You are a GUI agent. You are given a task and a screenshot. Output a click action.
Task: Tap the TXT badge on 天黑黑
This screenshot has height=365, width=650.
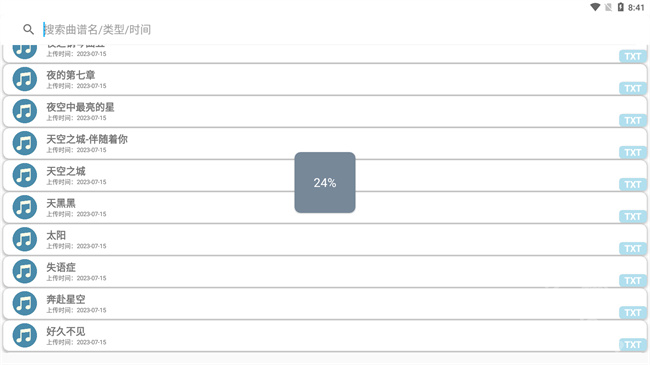click(x=633, y=217)
